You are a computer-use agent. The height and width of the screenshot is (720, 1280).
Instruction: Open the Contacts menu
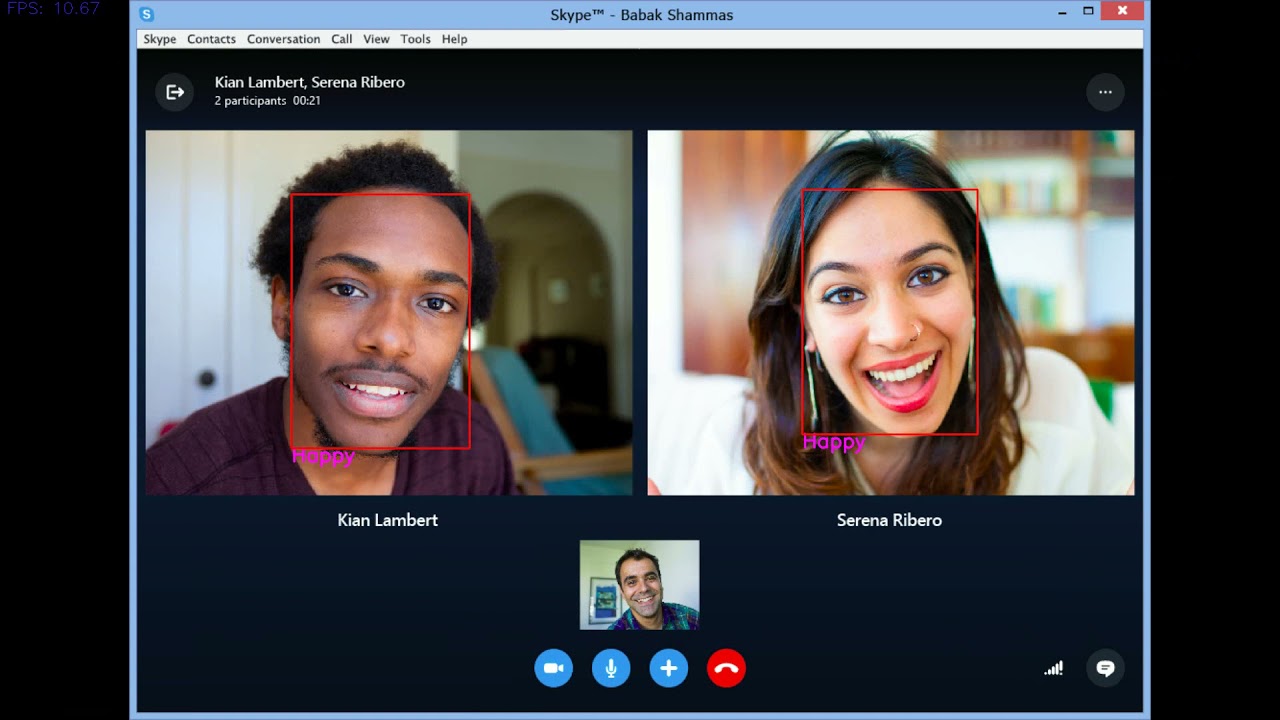pyautogui.click(x=211, y=39)
